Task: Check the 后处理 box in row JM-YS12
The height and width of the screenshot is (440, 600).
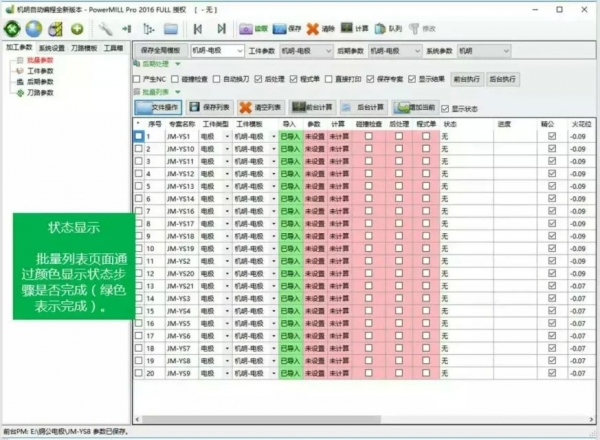Action: click(399, 173)
